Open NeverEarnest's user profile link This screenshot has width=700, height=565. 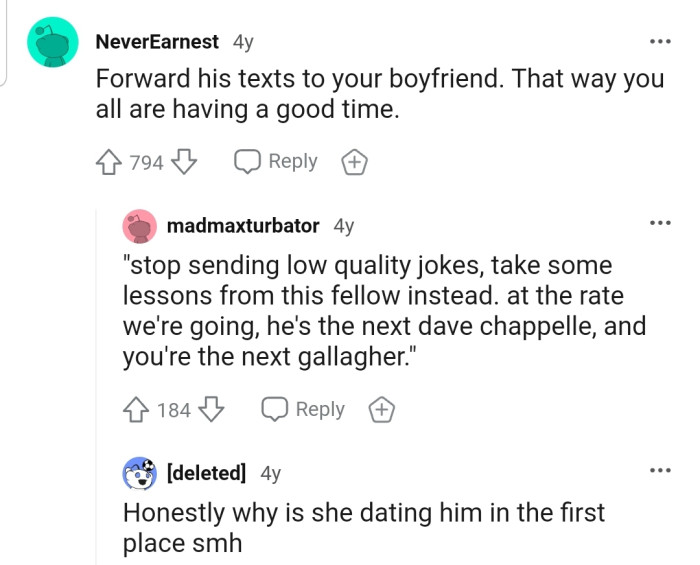click(156, 42)
